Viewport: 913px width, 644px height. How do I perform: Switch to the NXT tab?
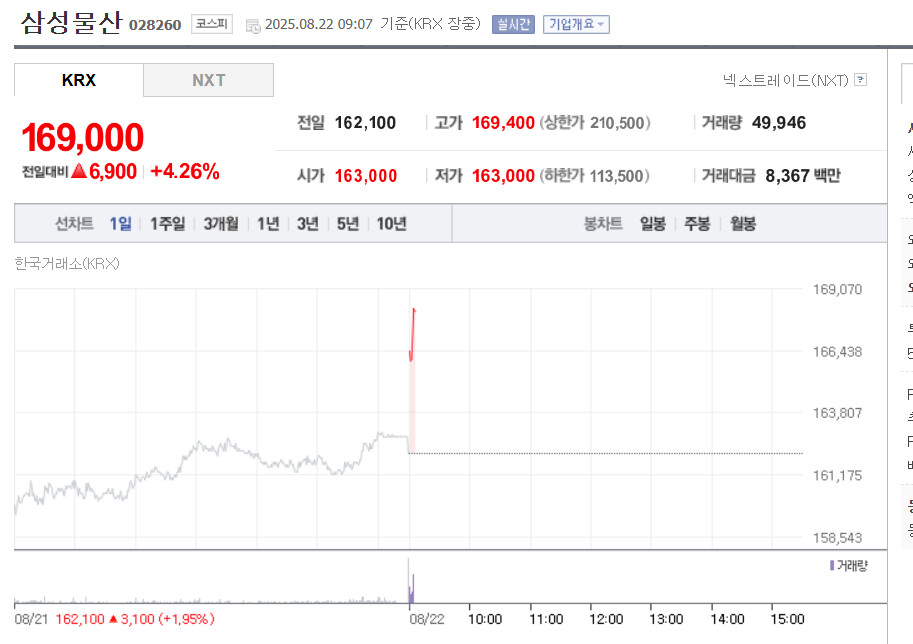[x=208, y=80]
